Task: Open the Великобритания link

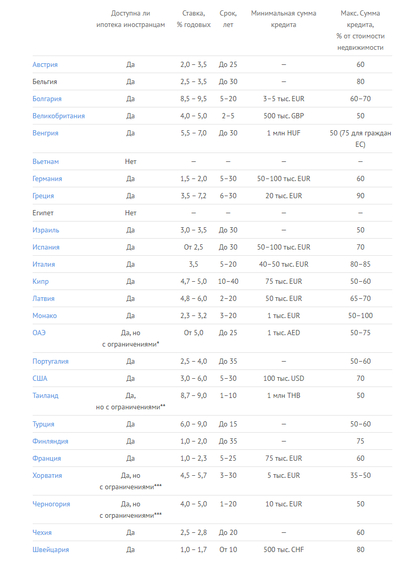Action: click(x=59, y=116)
